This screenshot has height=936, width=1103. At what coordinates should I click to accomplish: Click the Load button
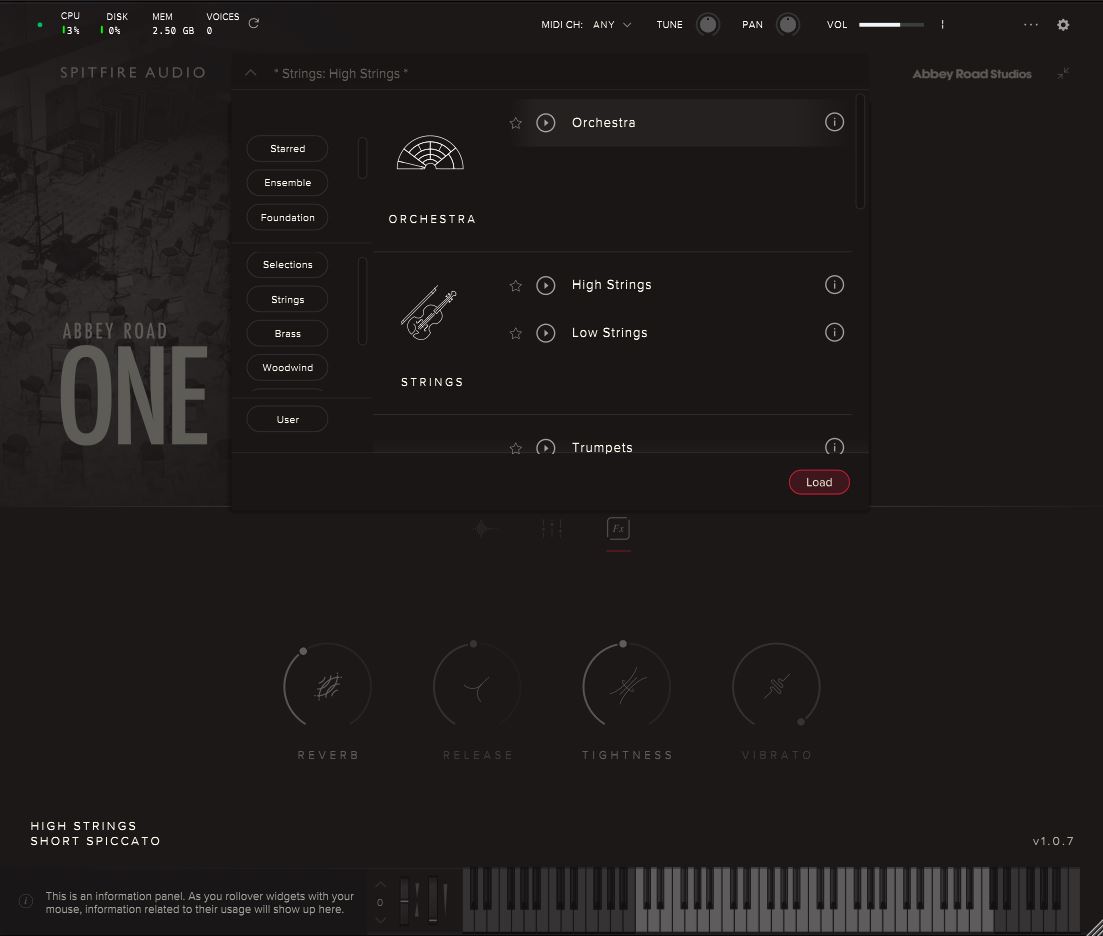pyautogui.click(x=819, y=482)
